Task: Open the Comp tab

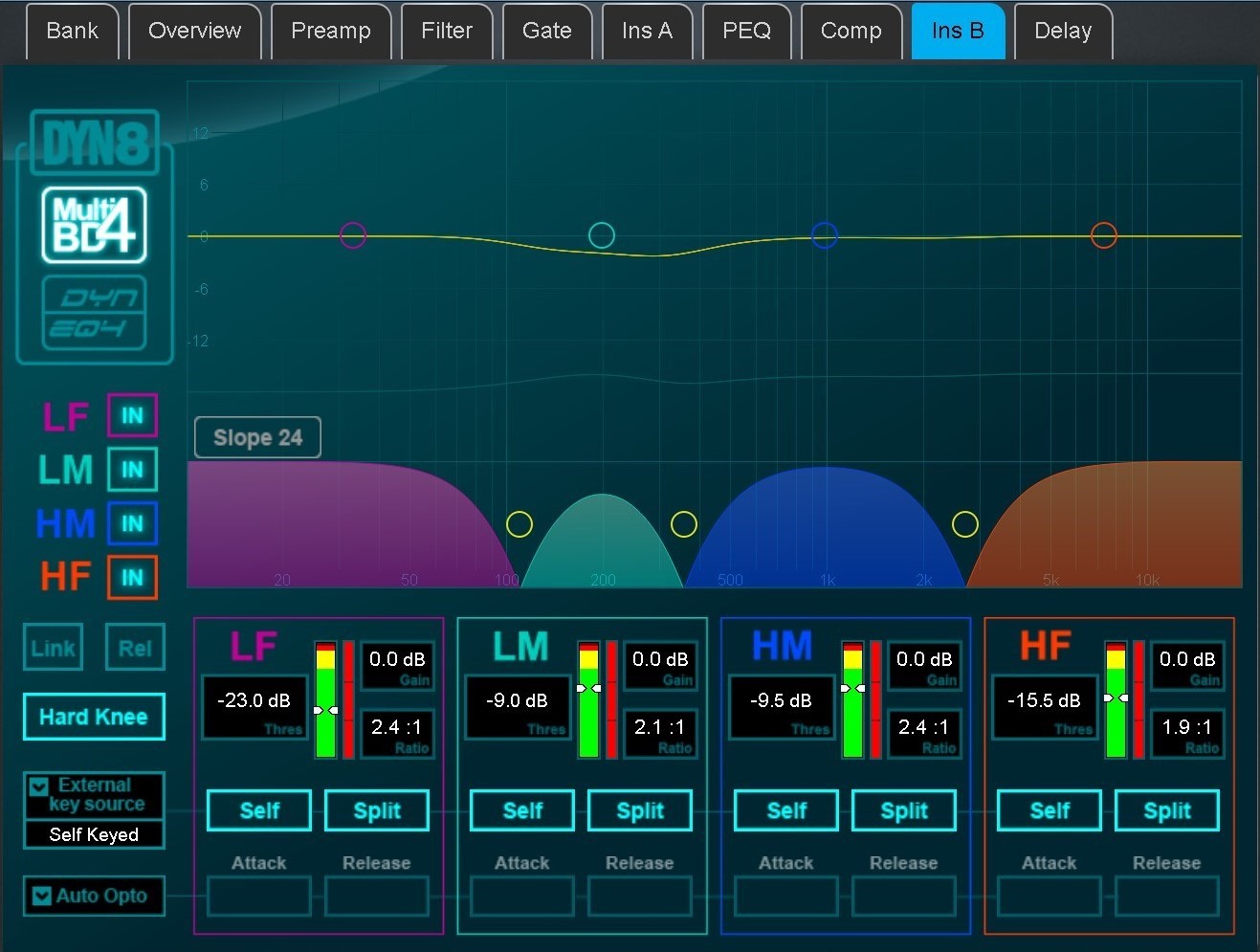Action: tap(851, 31)
